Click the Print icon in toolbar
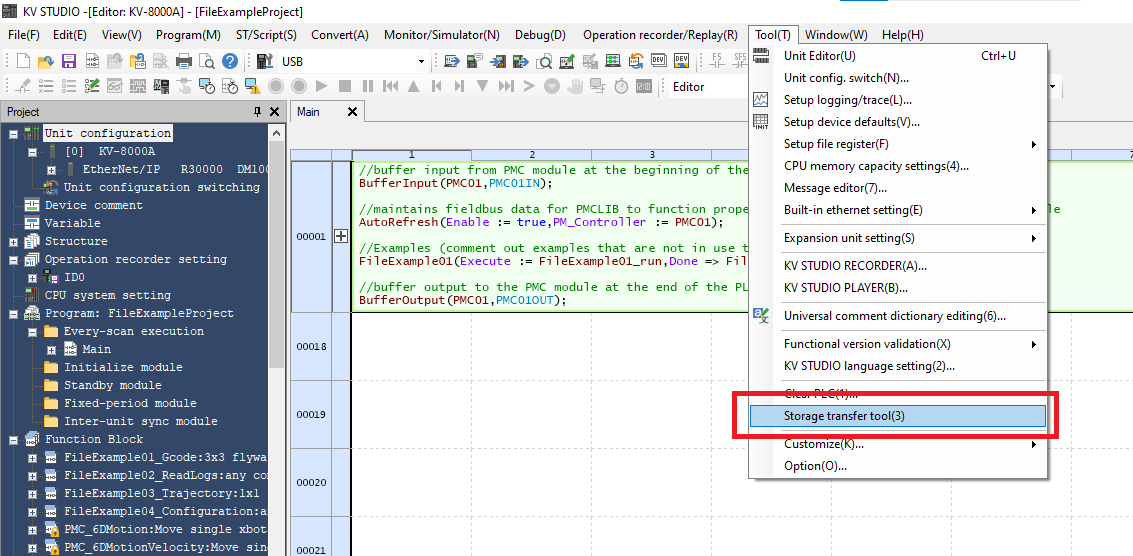1133x556 pixels. coord(183,62)
